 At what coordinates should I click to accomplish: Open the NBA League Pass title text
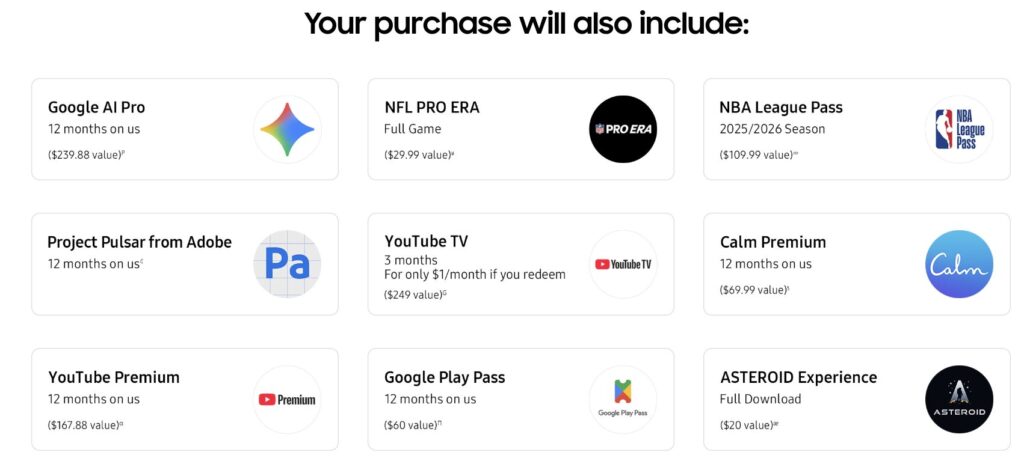click(781, 107)
